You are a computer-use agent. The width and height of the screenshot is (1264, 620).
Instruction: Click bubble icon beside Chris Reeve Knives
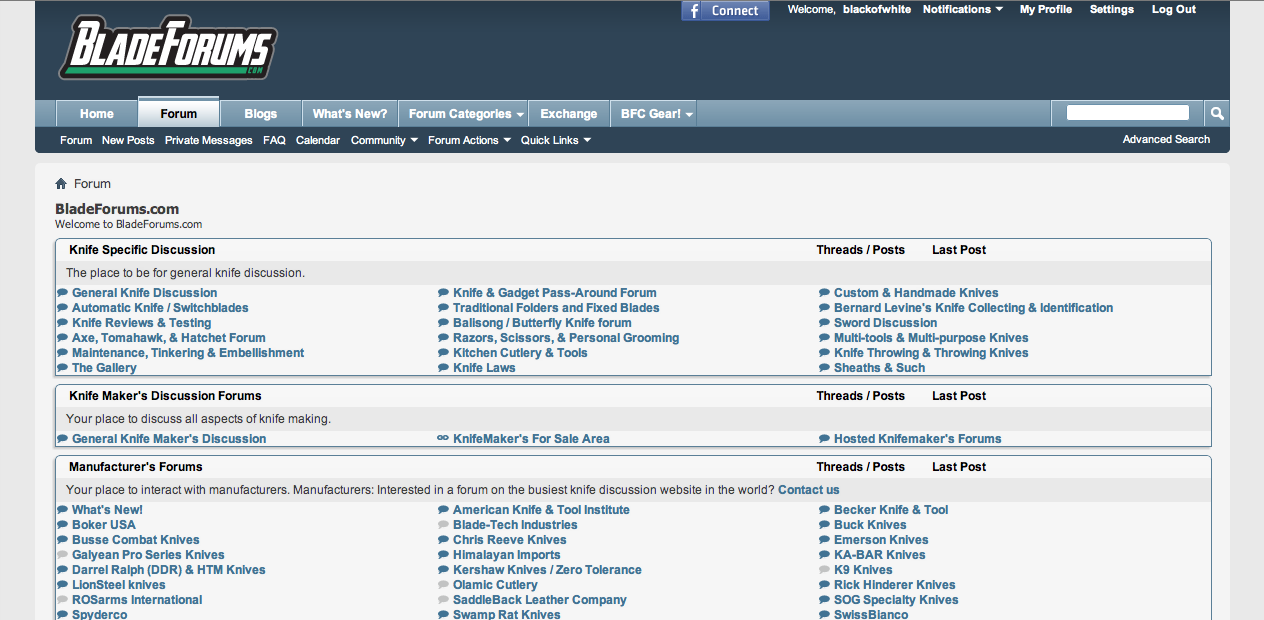click(444, 540)
